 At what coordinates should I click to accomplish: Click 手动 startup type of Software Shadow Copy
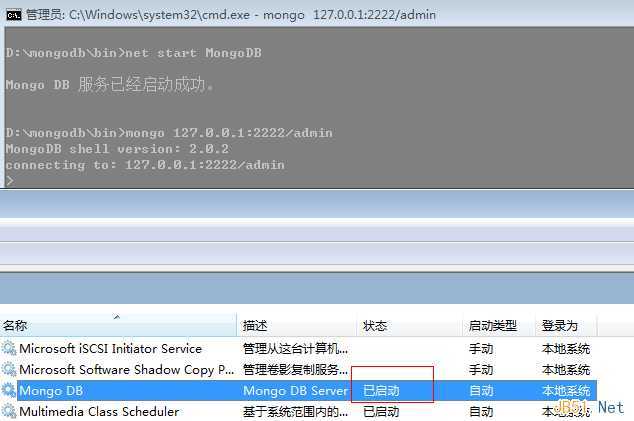481,370
